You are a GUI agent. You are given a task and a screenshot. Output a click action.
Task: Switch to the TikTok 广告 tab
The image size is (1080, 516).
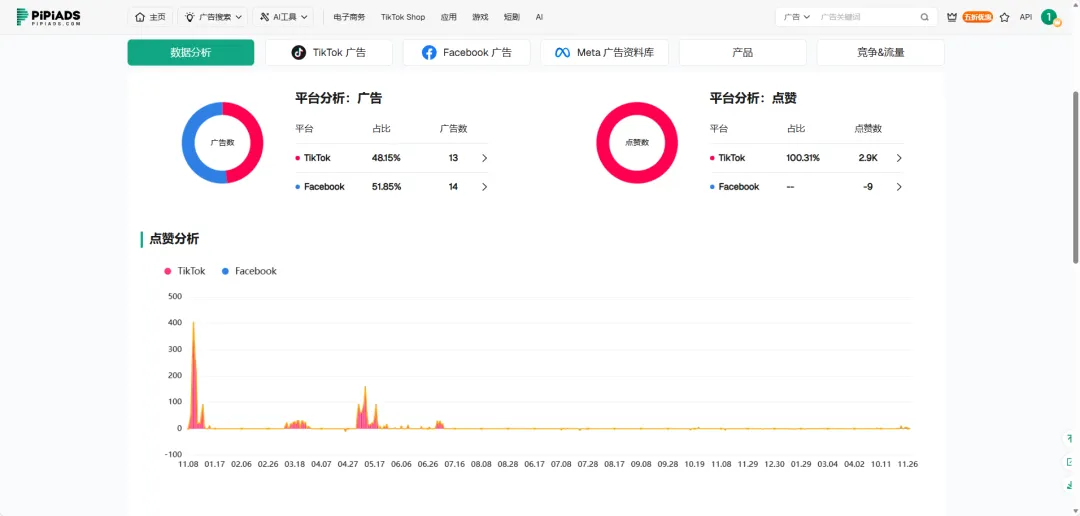(x=328, y=52)
